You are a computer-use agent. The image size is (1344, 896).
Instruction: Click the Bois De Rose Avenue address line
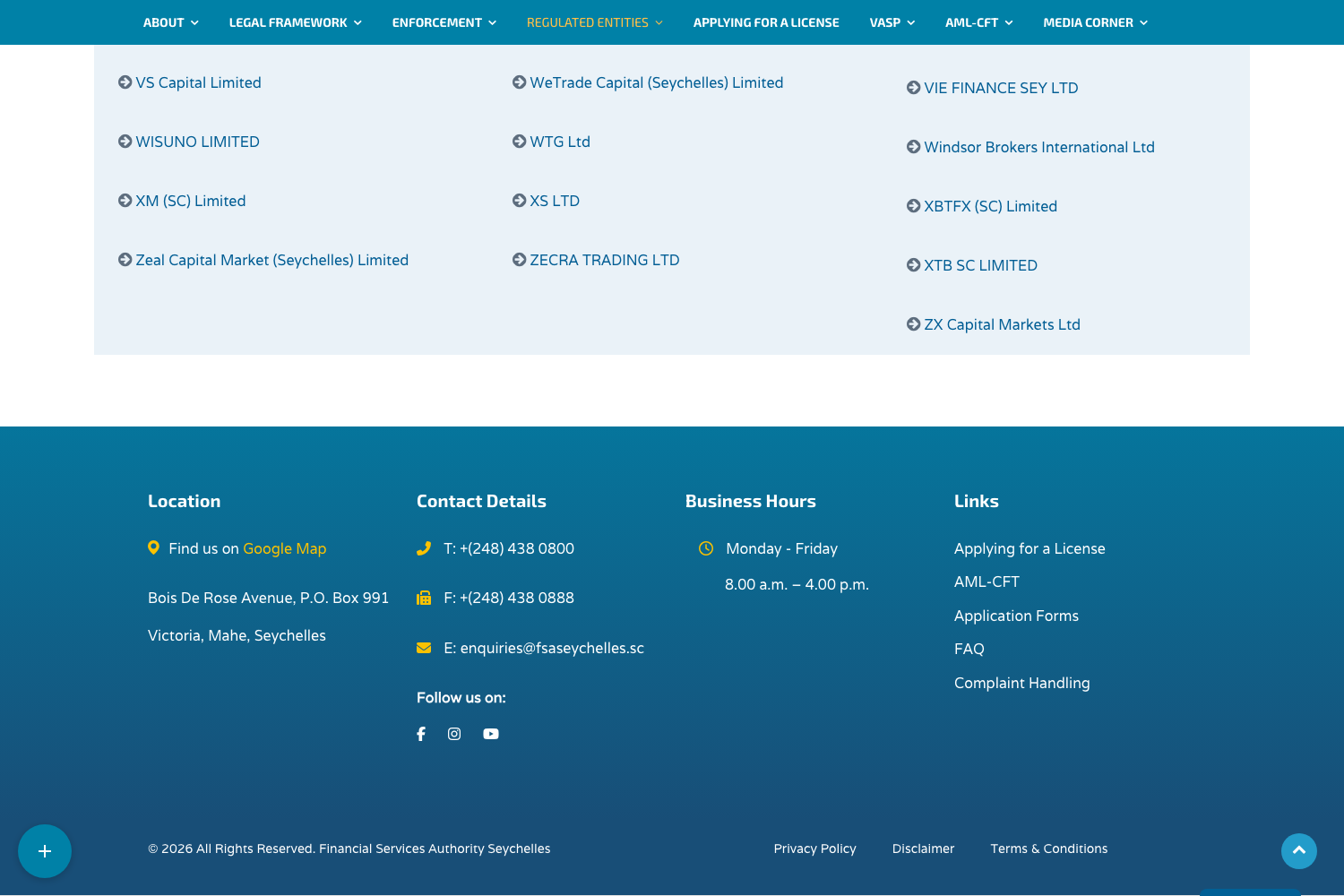point(269,598)
